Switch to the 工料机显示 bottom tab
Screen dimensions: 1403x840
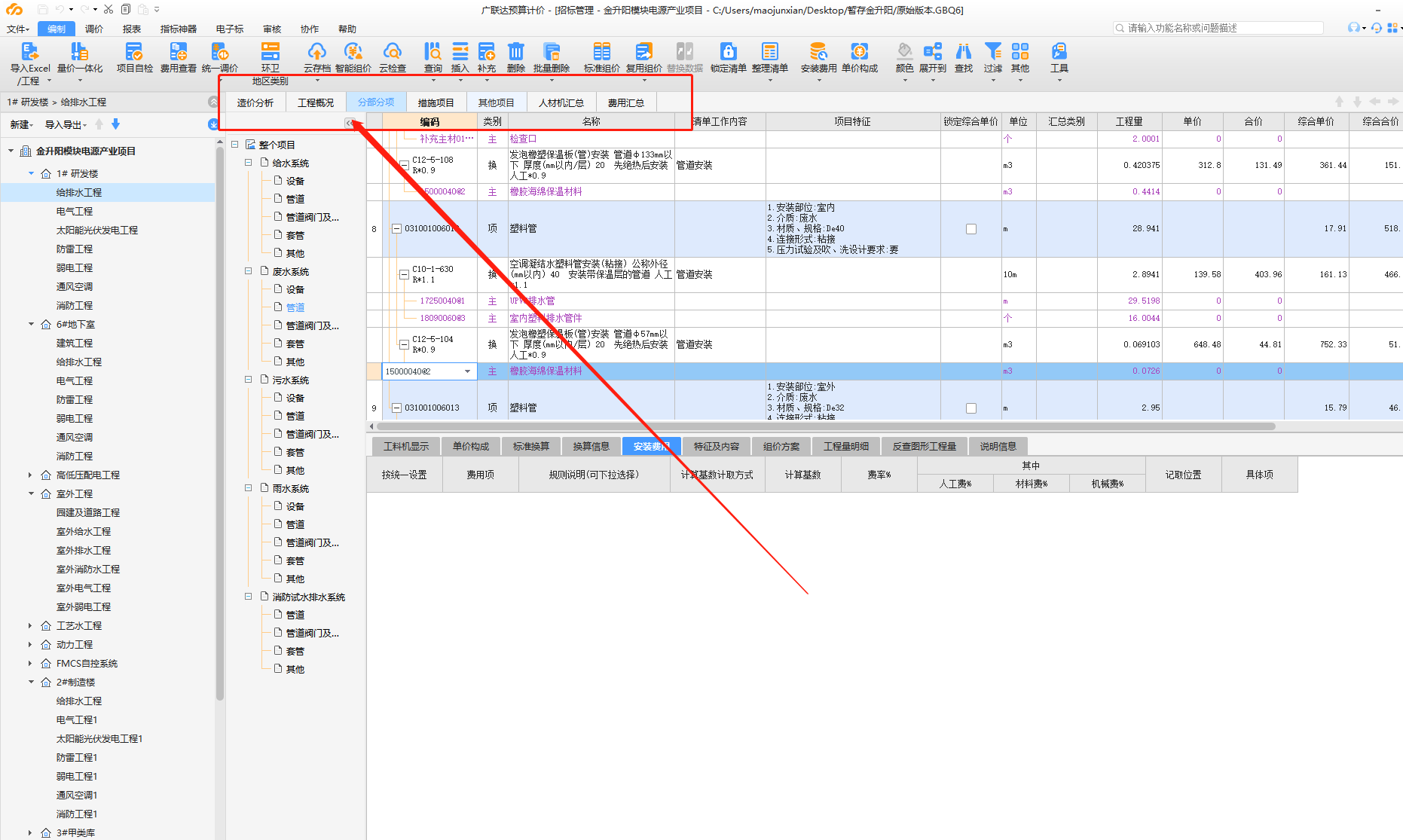(x=405, y=446)
